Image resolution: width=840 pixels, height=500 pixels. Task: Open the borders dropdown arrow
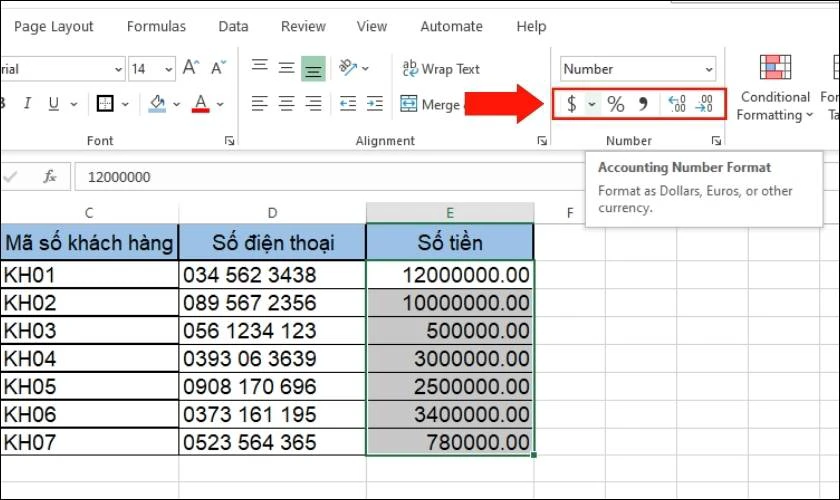click(125, 104)
